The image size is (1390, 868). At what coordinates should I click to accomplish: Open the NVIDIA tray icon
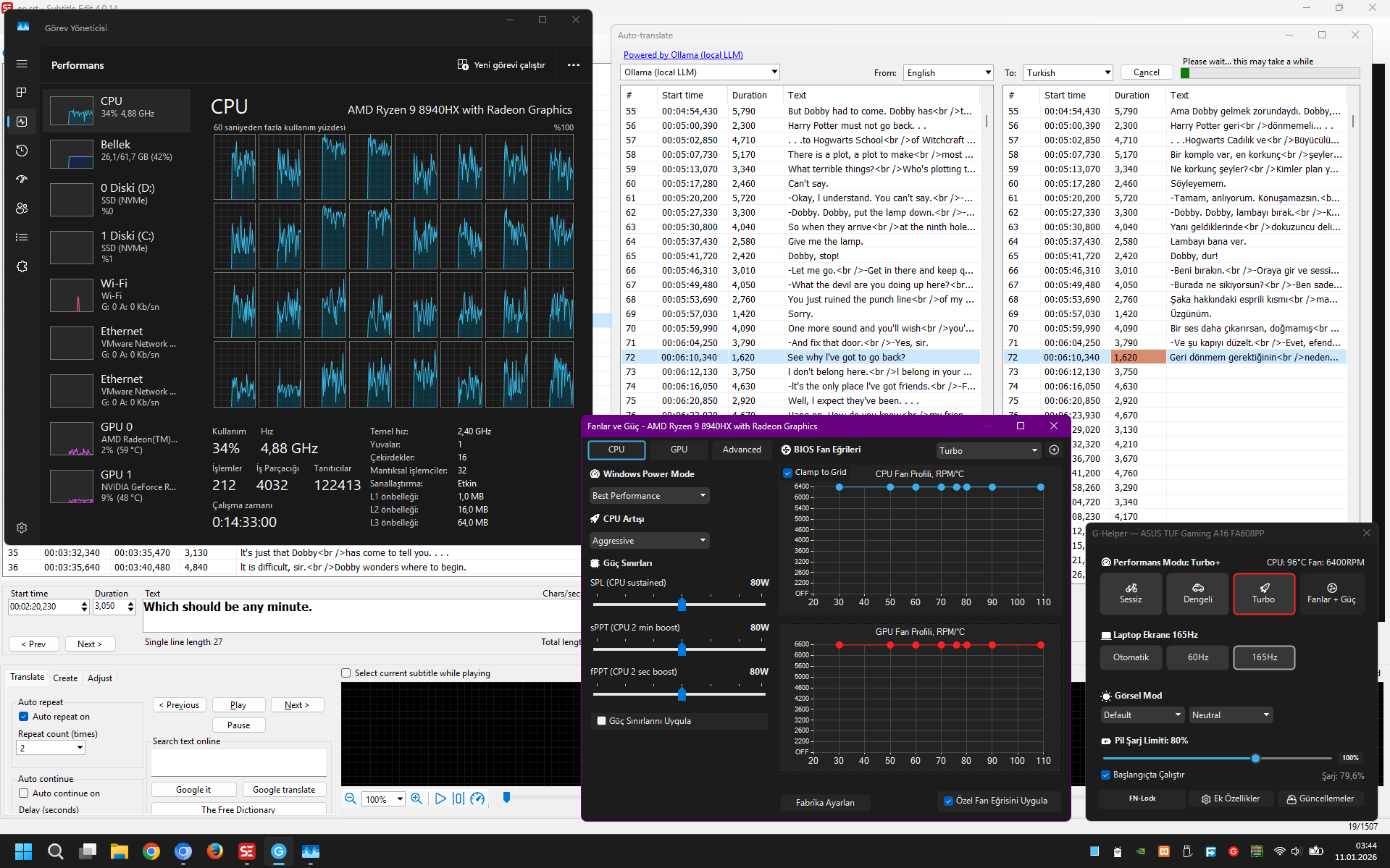click(1141, 851)
